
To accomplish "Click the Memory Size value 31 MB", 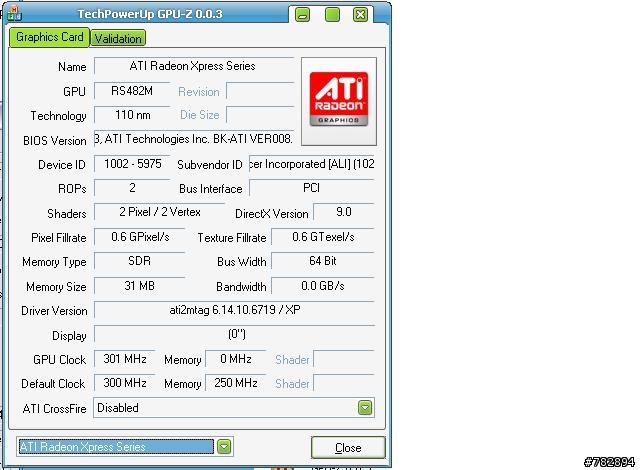I will [x=140, y=286].
